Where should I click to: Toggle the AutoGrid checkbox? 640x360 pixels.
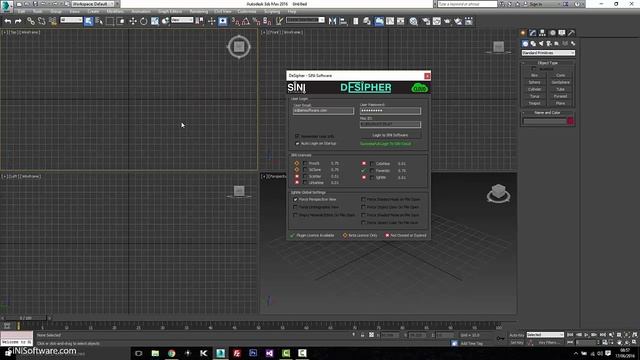pyautogui.click(x=534, y=69)
